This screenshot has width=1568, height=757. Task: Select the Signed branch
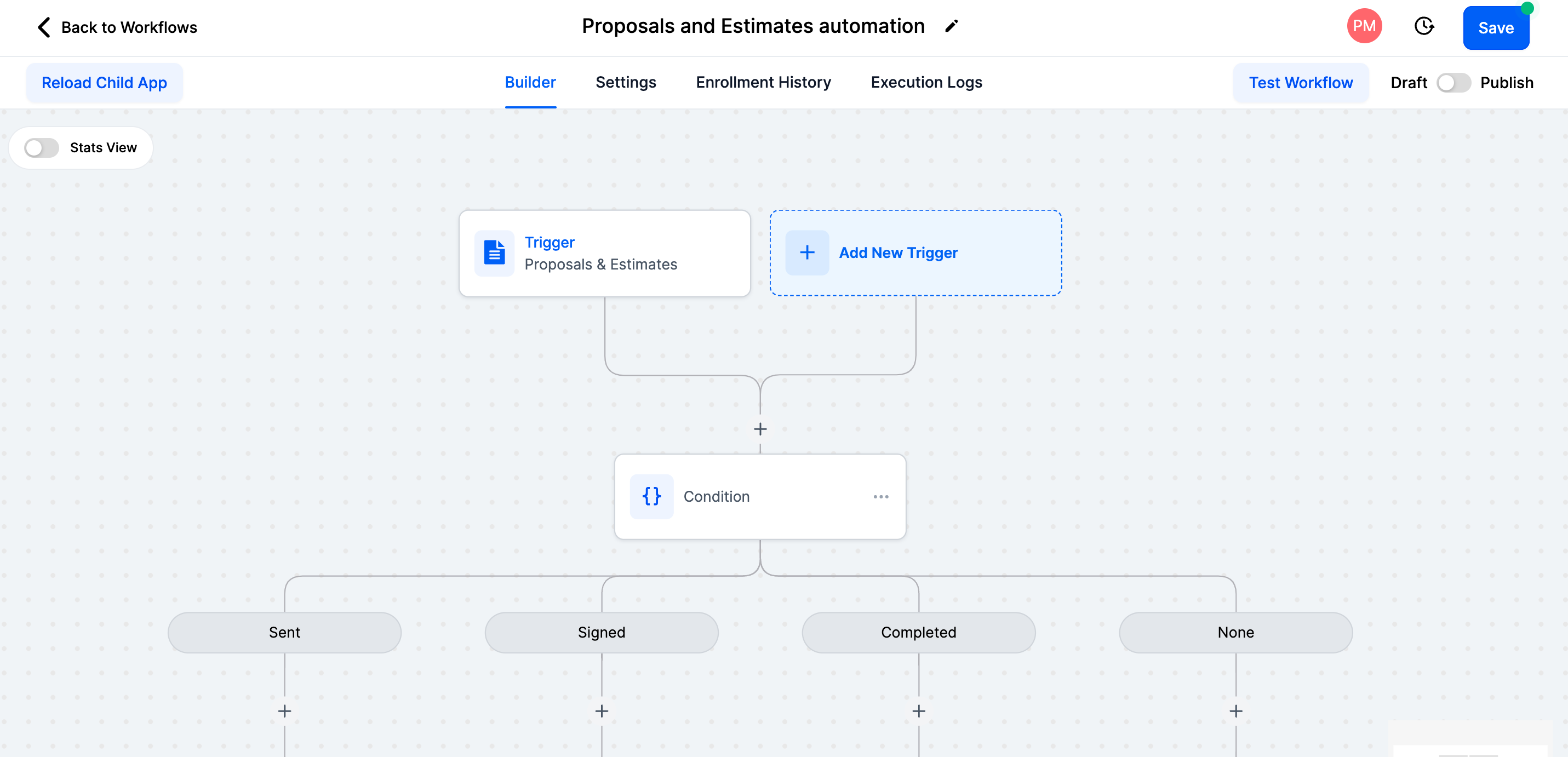(602, 632)
